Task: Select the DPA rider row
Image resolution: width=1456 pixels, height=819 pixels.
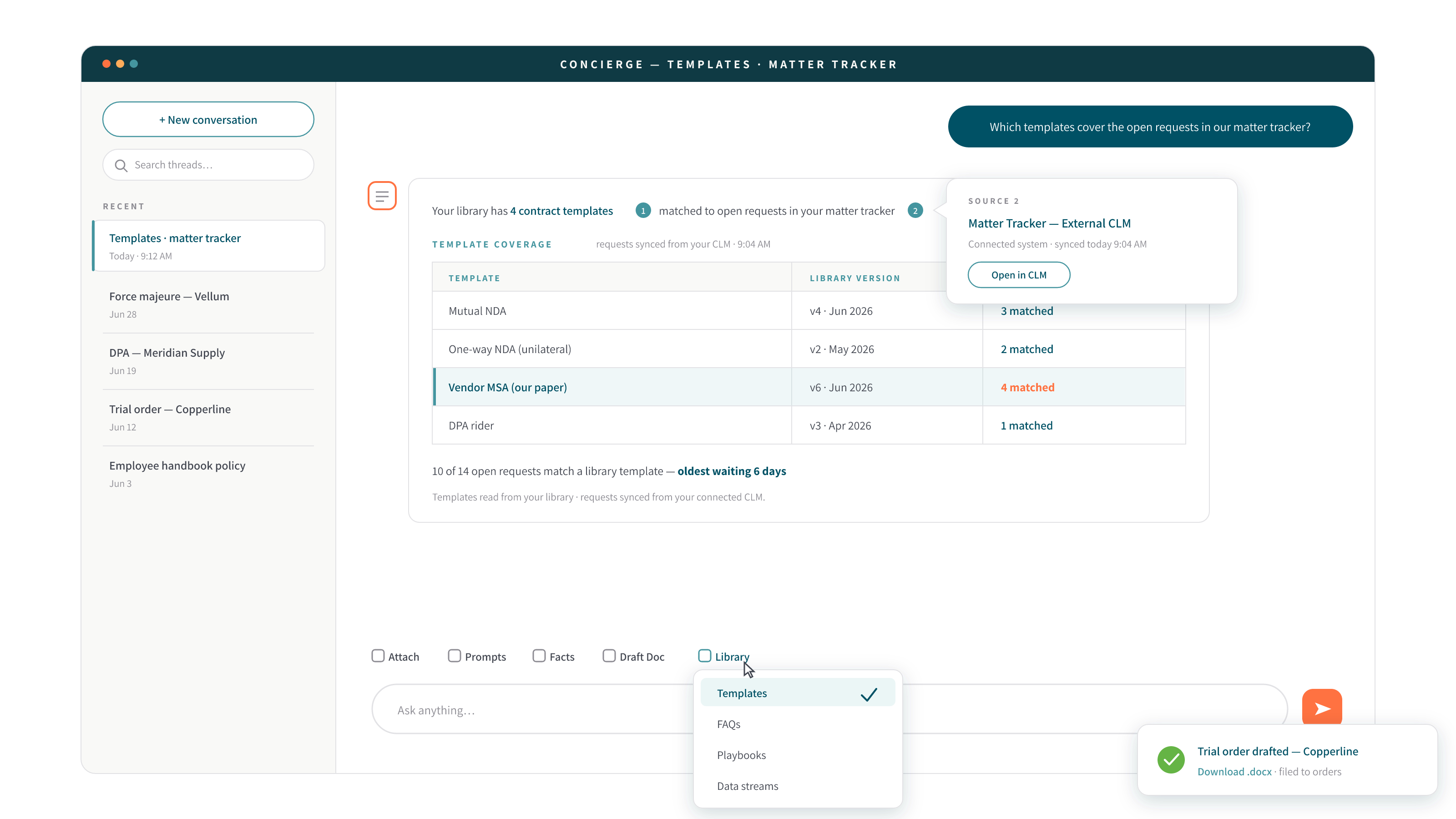Action: click(x=809, y=425)
